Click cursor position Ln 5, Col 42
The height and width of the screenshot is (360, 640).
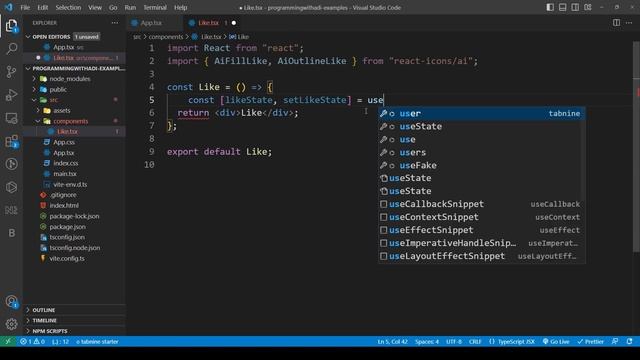click(392, 342)
